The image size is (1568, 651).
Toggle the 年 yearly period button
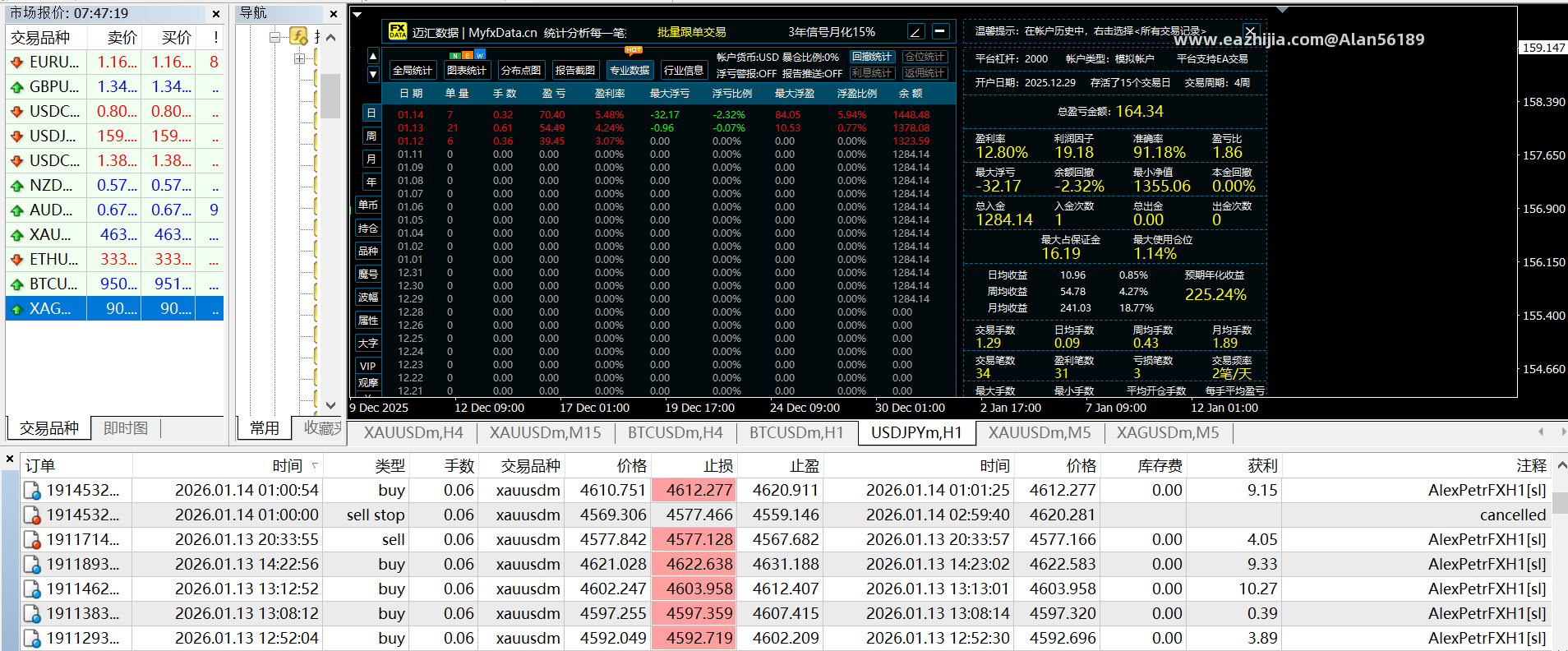click(x=371, y=182)
